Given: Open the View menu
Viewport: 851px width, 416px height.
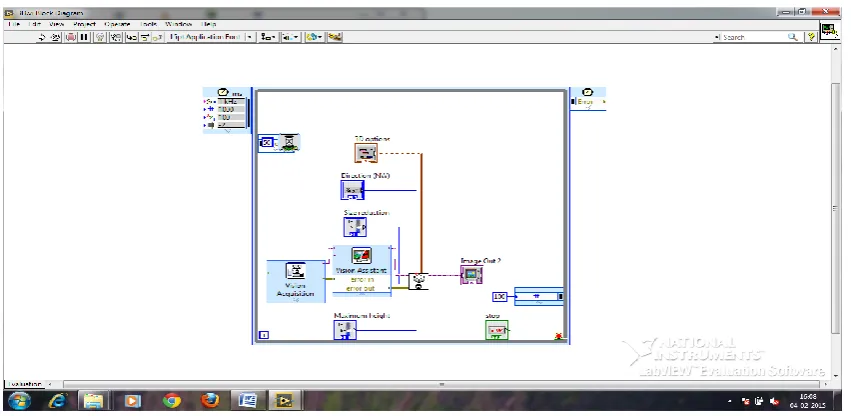Looking at the screenshot, I should coord(56,24).
